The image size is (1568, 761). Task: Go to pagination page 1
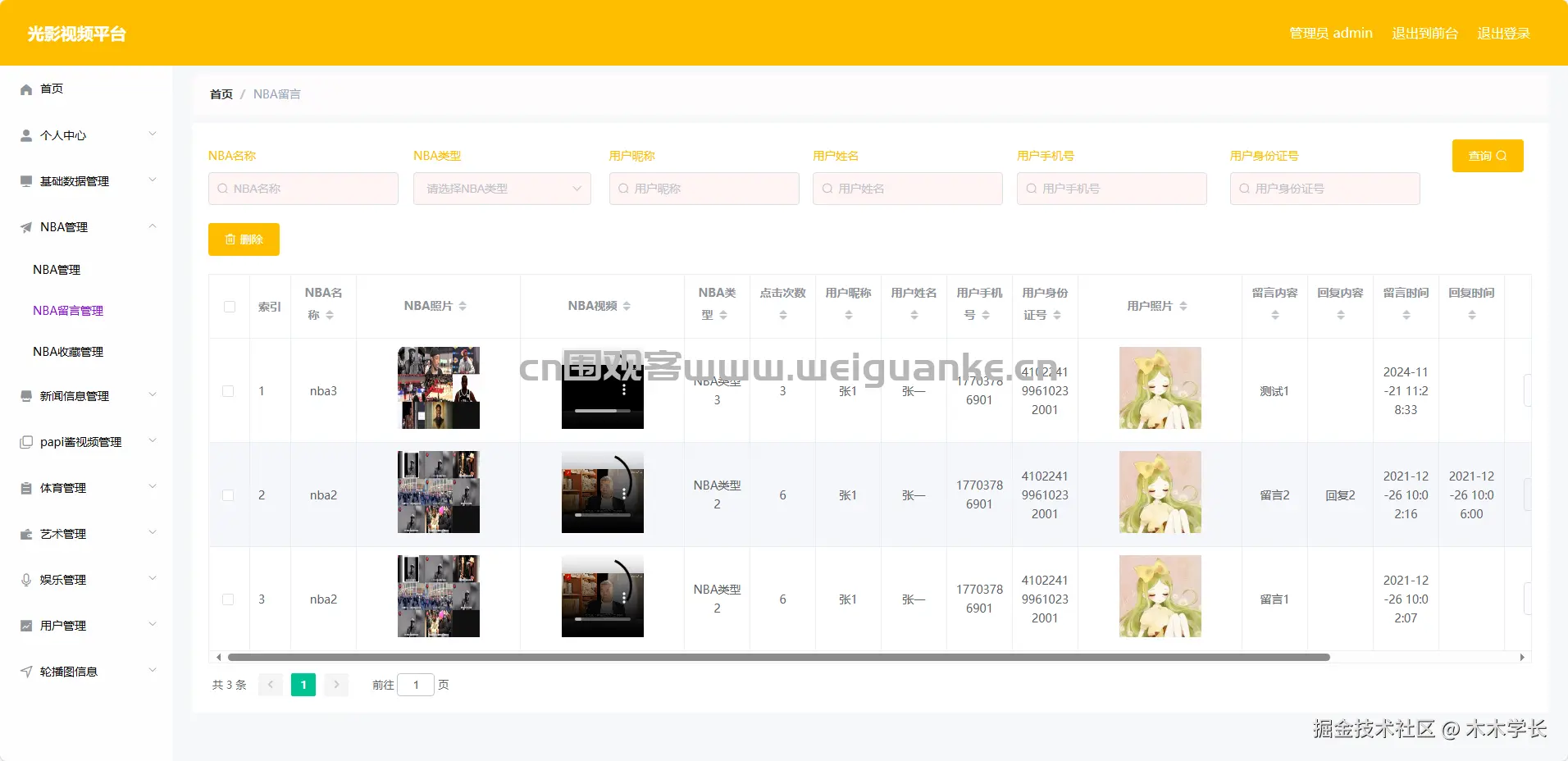pos(303,685)
